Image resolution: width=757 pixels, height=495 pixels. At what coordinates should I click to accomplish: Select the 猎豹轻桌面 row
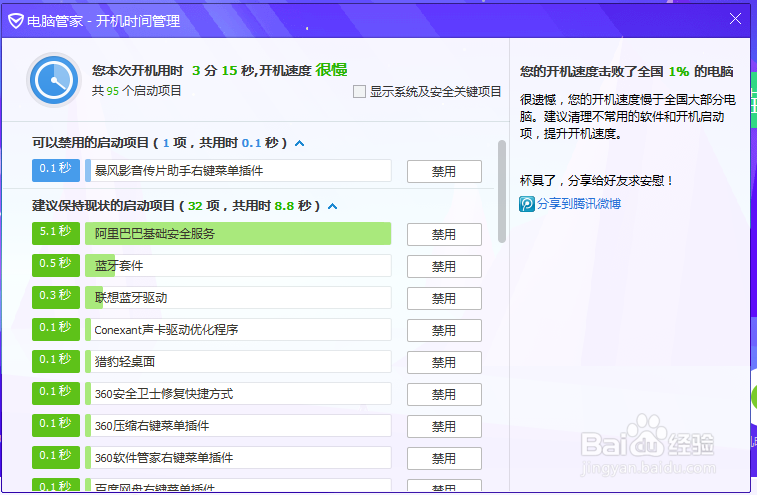click(x=238, y=362)
